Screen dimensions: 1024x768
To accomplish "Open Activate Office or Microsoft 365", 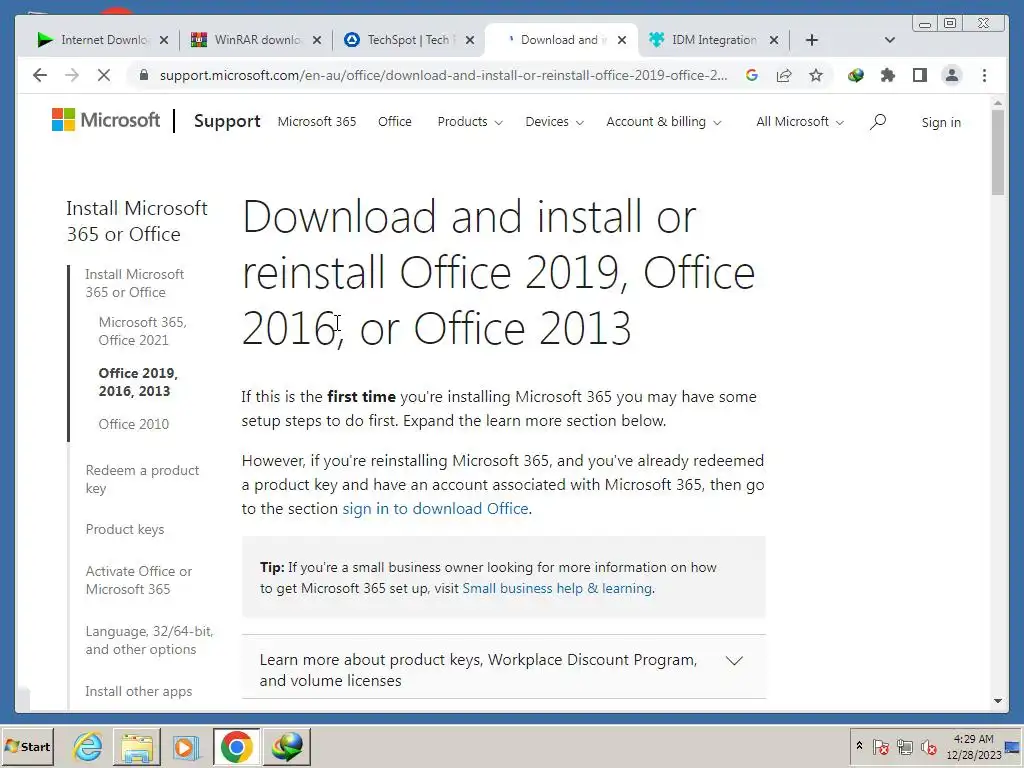I will click(138, 579).
